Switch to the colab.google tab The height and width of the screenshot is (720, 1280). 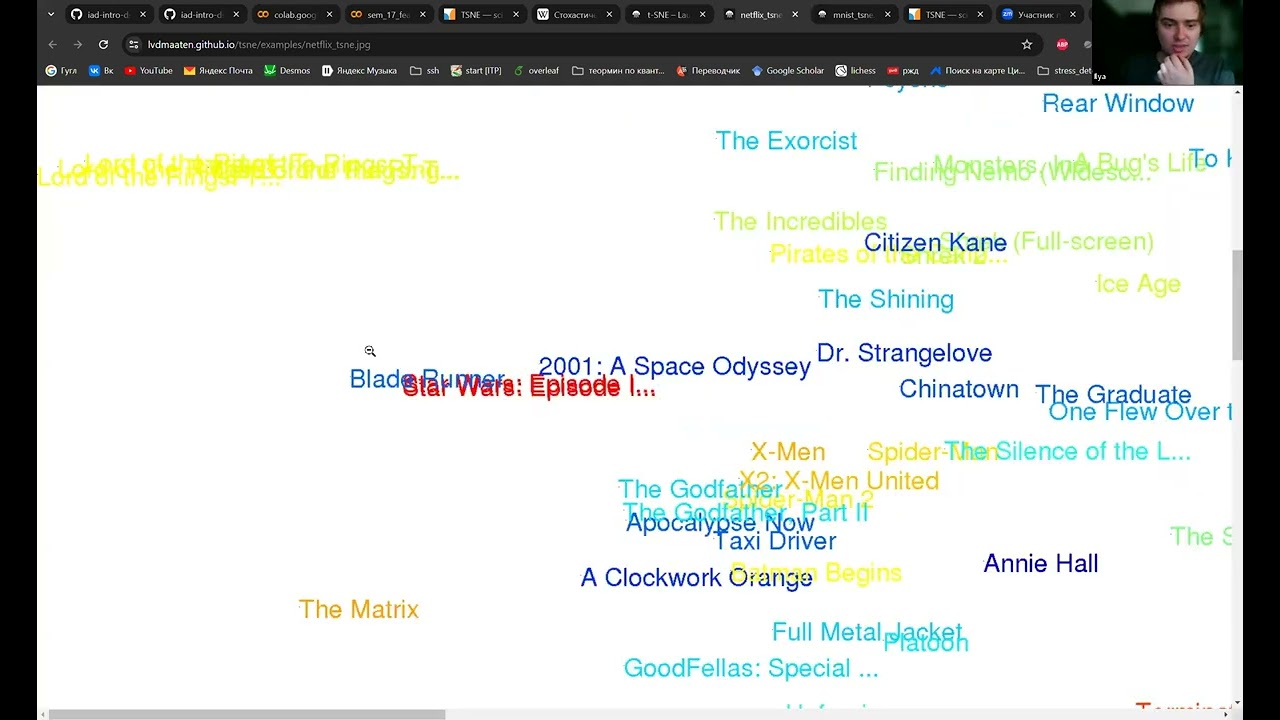pos(294,15)
